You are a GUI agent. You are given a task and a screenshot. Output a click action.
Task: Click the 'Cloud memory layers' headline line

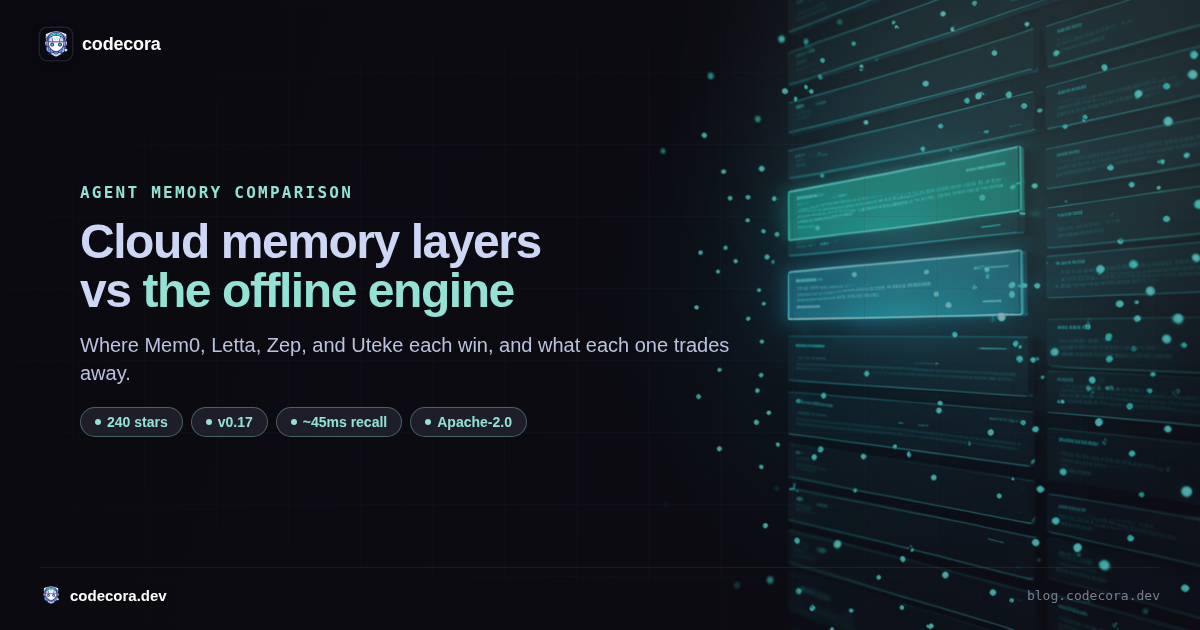tap(310, 242)
